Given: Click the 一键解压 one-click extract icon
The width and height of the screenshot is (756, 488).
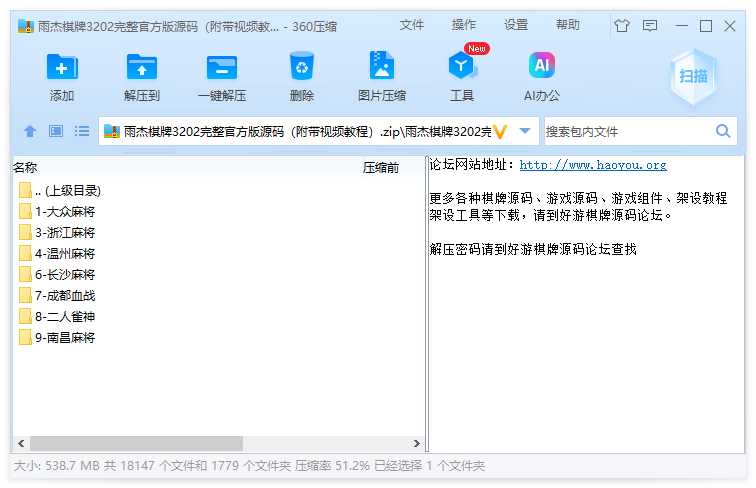Looking at the screenshot, I should click(222, 67).
